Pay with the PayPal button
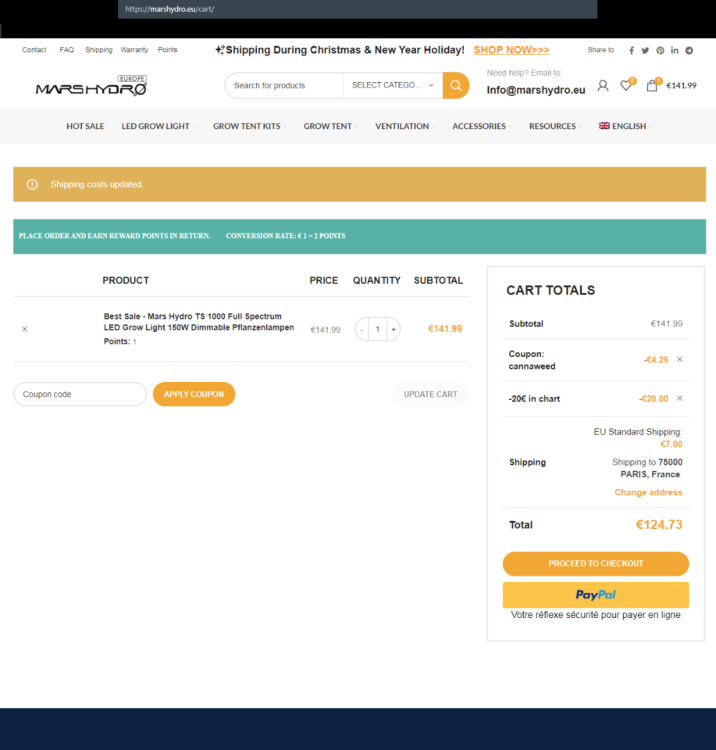The height and width of the screenshot is (750, 716). click(595, 595)
